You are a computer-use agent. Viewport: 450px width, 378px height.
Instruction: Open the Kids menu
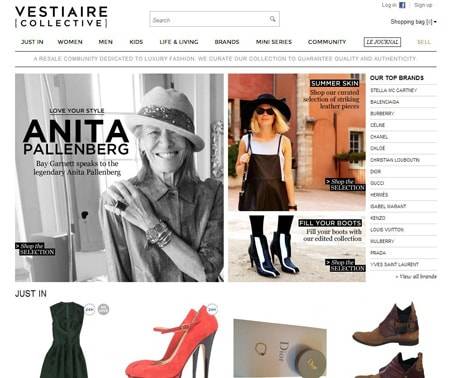point(136,42)
